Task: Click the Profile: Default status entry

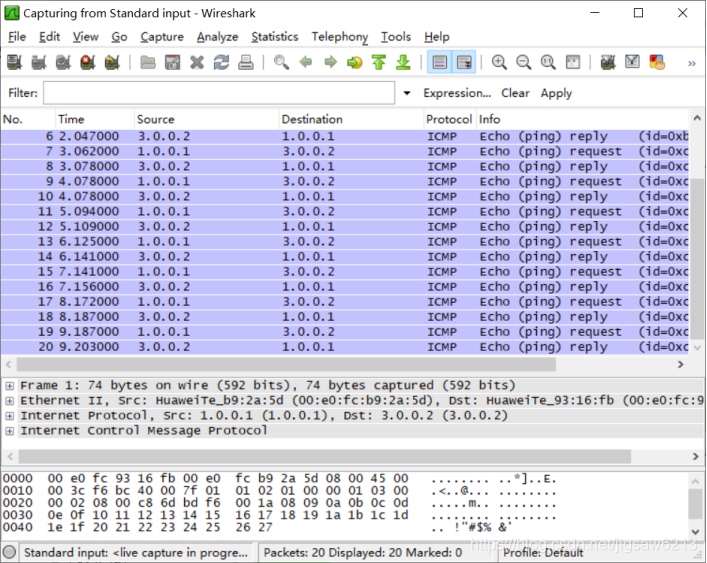Action: (x=543, y=553)
